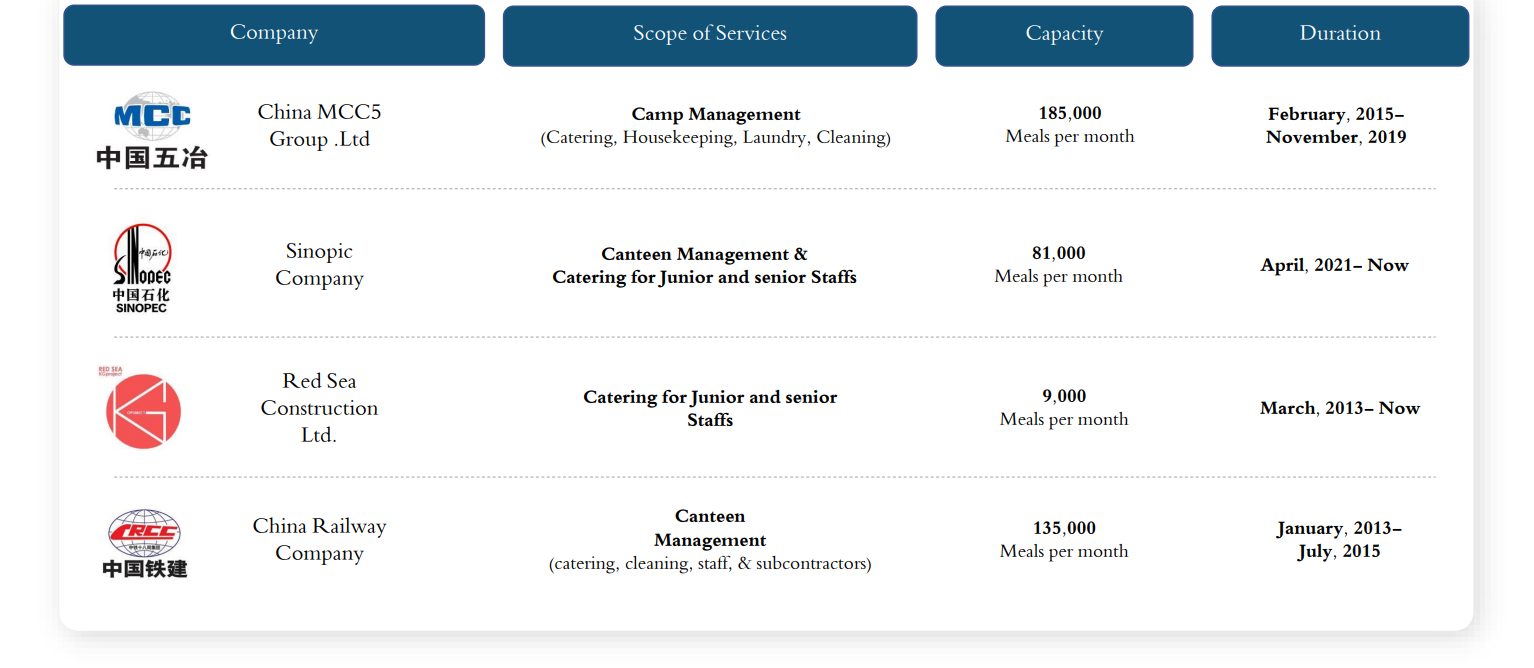Select the Canteen Management & Catering text

click(x=704, y=266)
